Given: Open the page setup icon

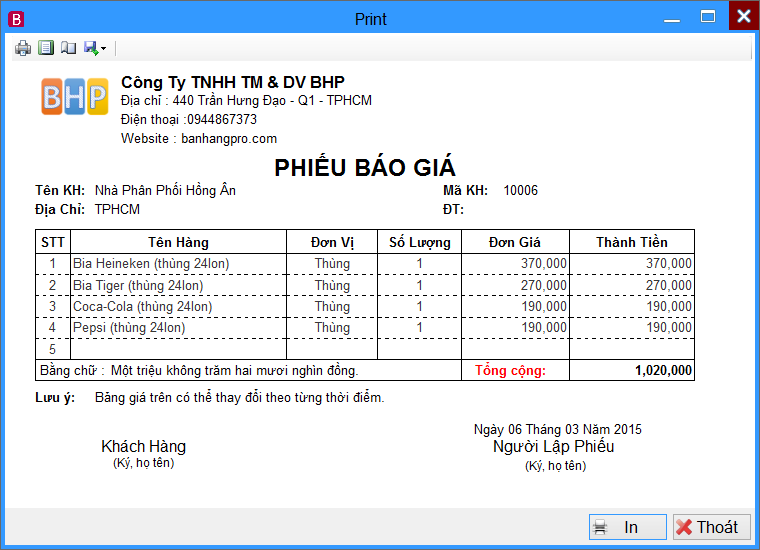Looking at the screenshot, I should (x=68, y=47).
